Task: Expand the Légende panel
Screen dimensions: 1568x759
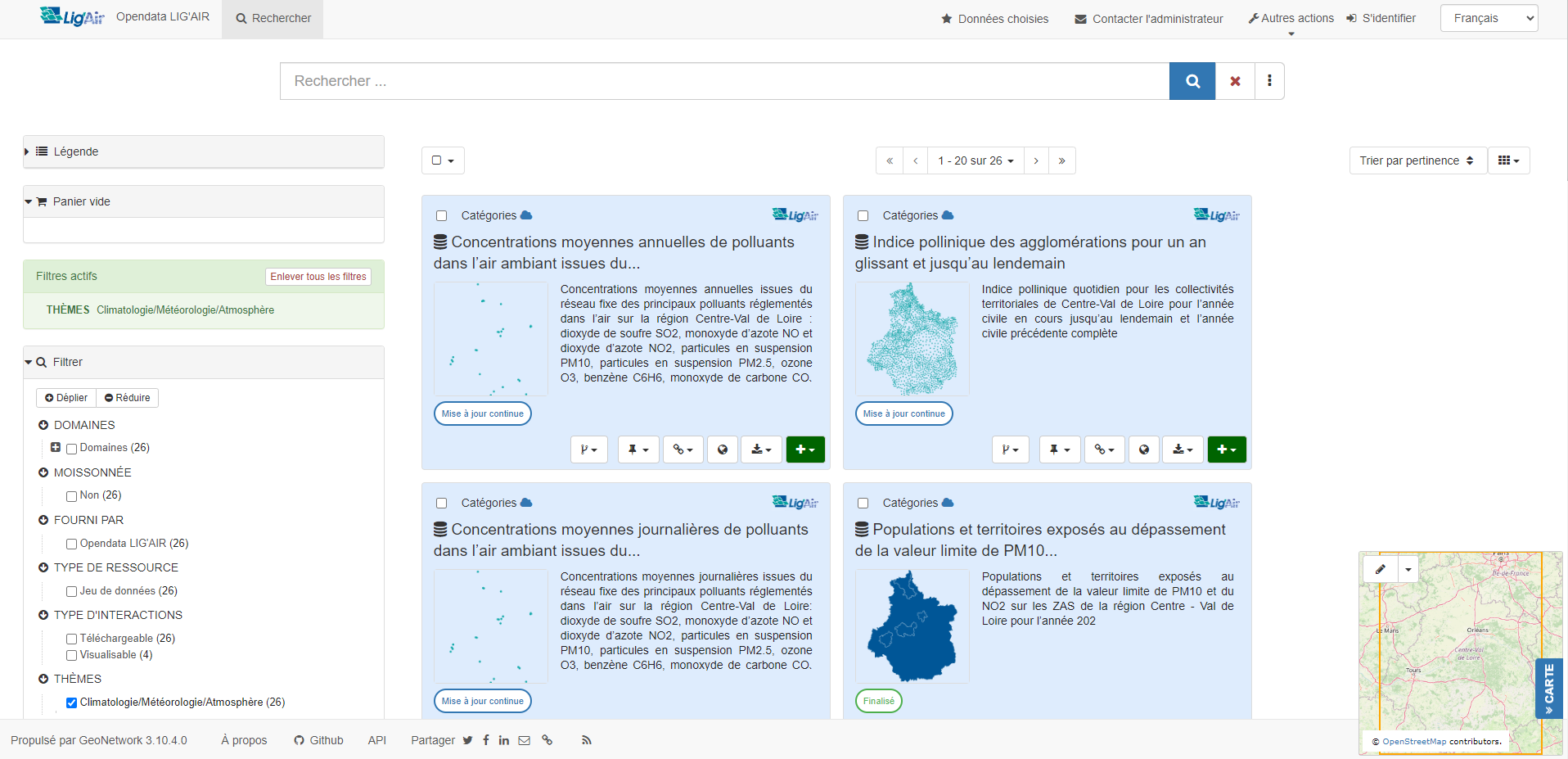Action: [x=204, y=151]
